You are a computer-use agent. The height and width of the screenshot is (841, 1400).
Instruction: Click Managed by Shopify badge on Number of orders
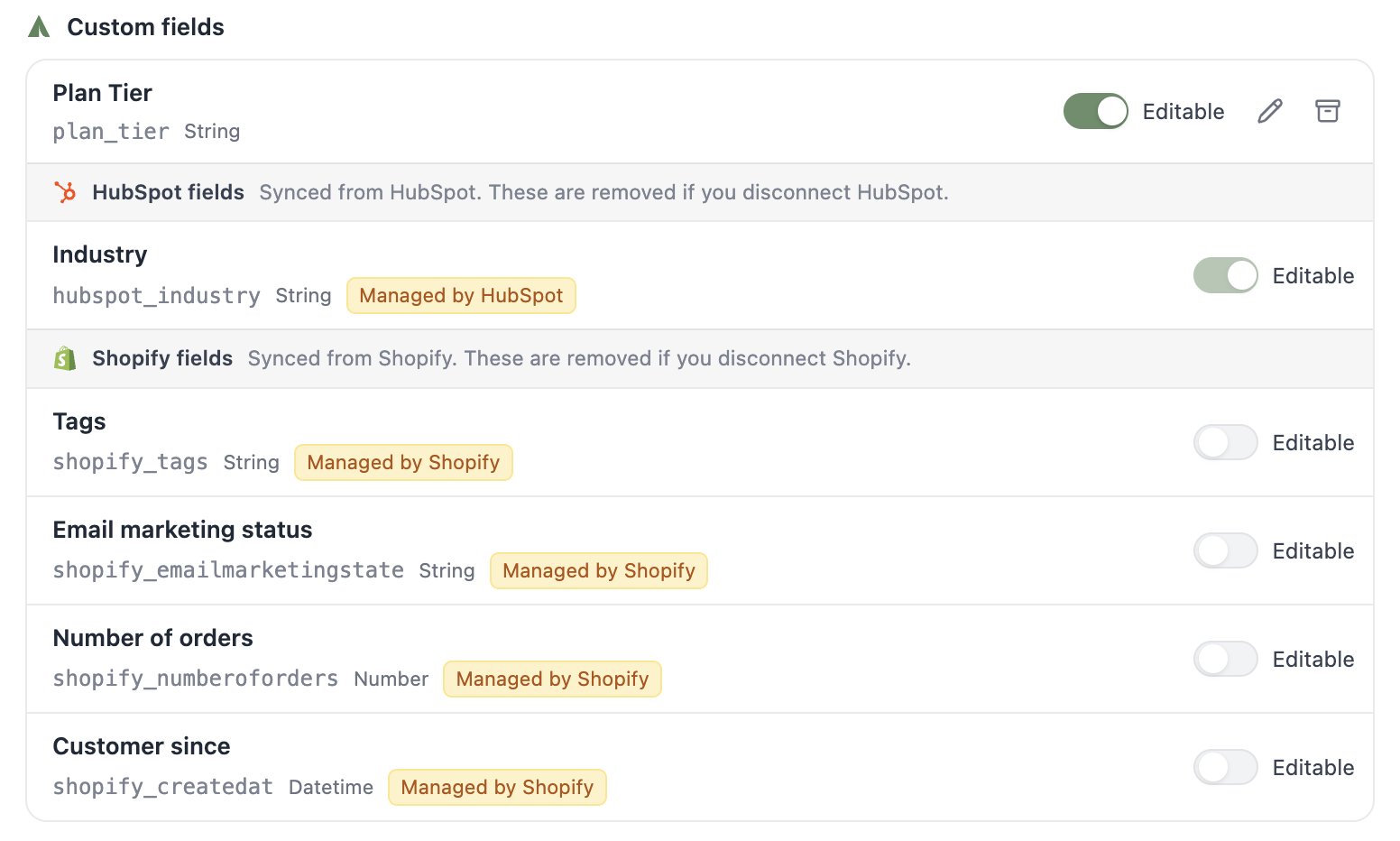coord(552,679)
